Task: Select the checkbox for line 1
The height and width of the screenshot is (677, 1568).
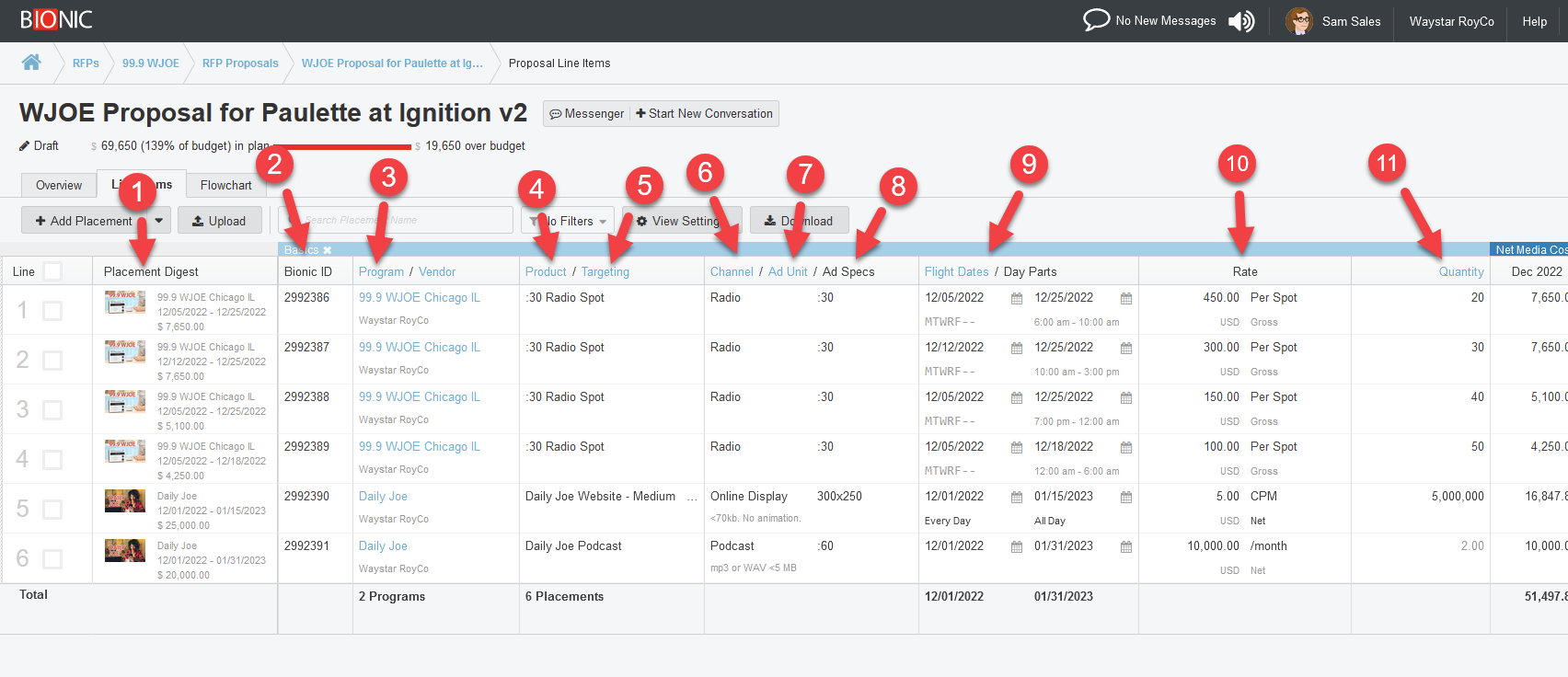Action: point(52,311)
